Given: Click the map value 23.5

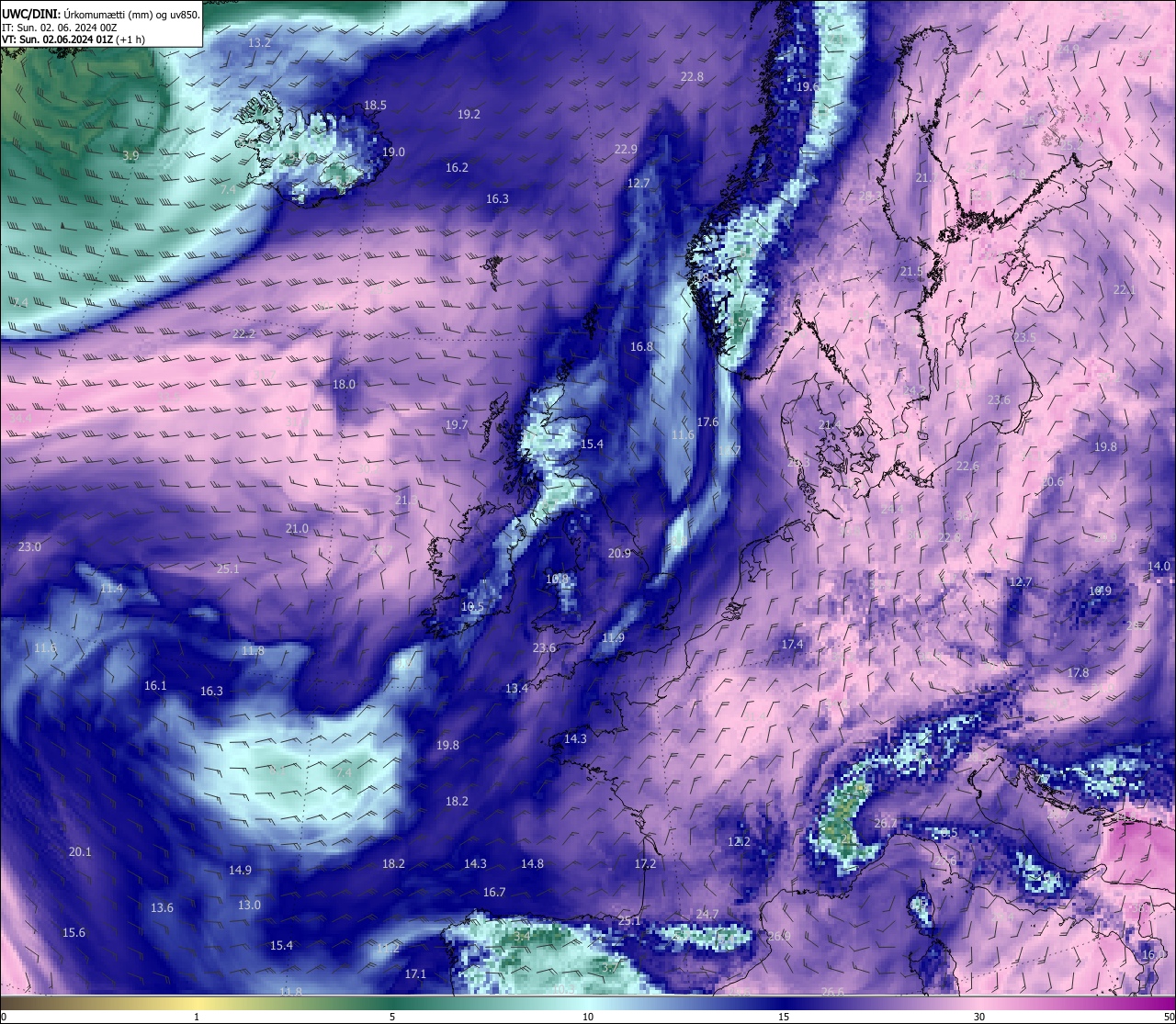Looking at the screenshot, I should coord(1024,338).
